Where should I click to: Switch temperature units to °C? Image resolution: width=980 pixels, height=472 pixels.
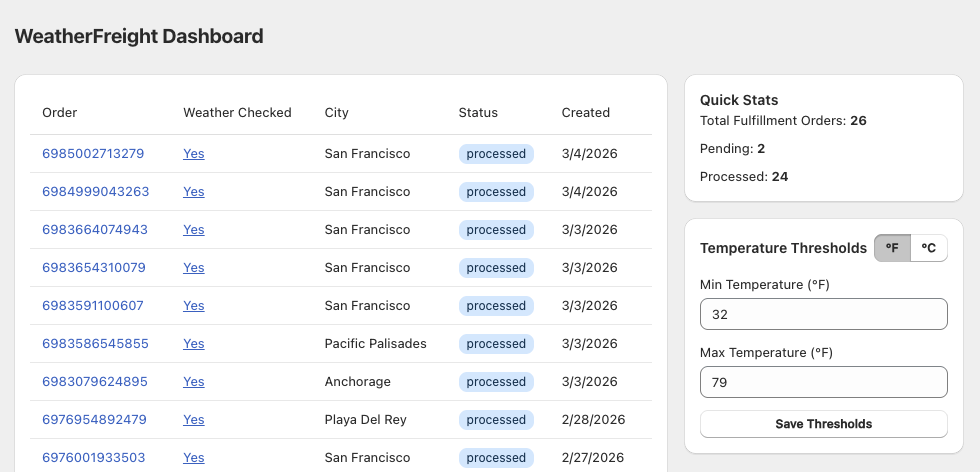[x=929, y=248]
